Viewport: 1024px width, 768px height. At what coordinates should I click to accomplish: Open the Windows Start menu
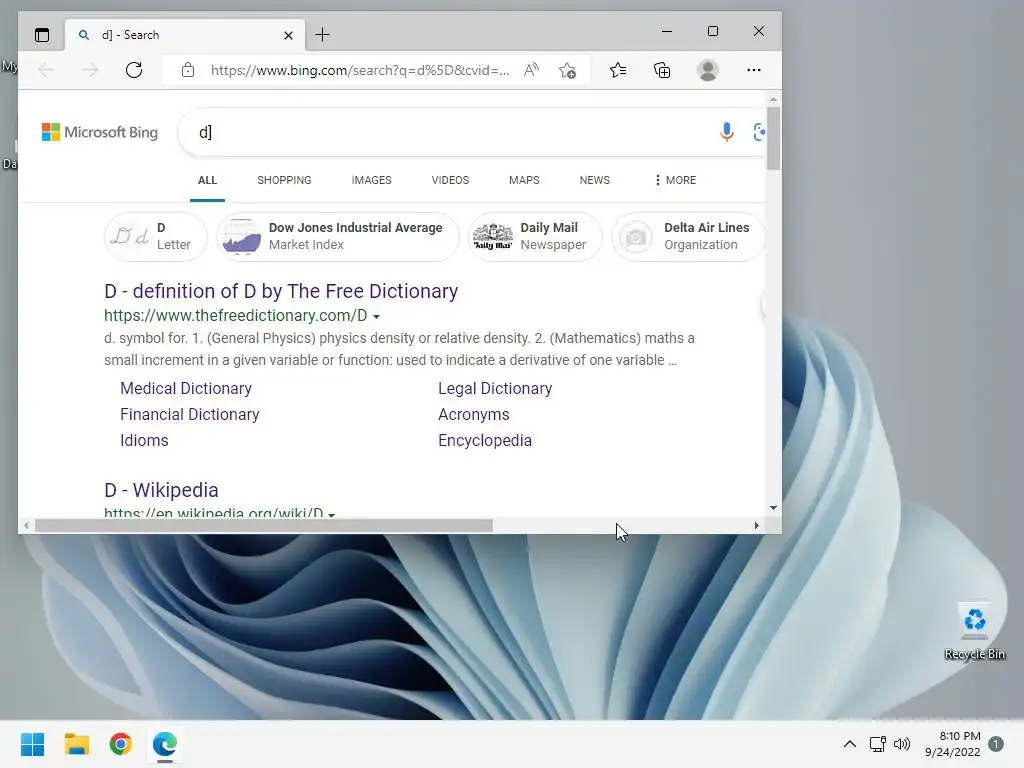(33, 744)
